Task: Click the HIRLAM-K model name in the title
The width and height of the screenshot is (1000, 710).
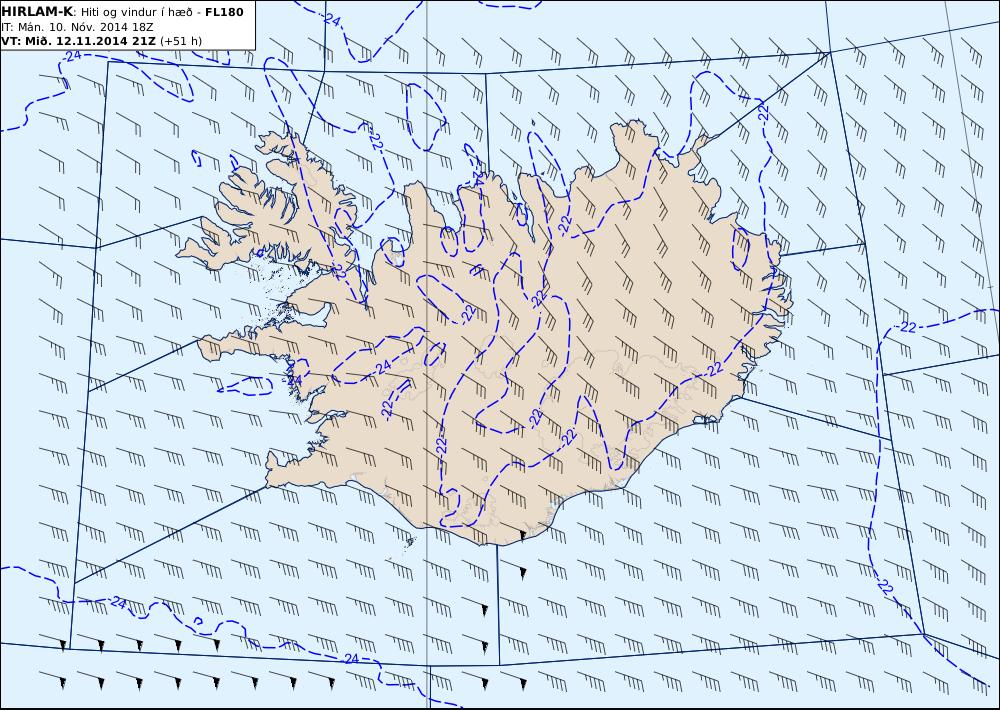Action: [x=38, y=12]
